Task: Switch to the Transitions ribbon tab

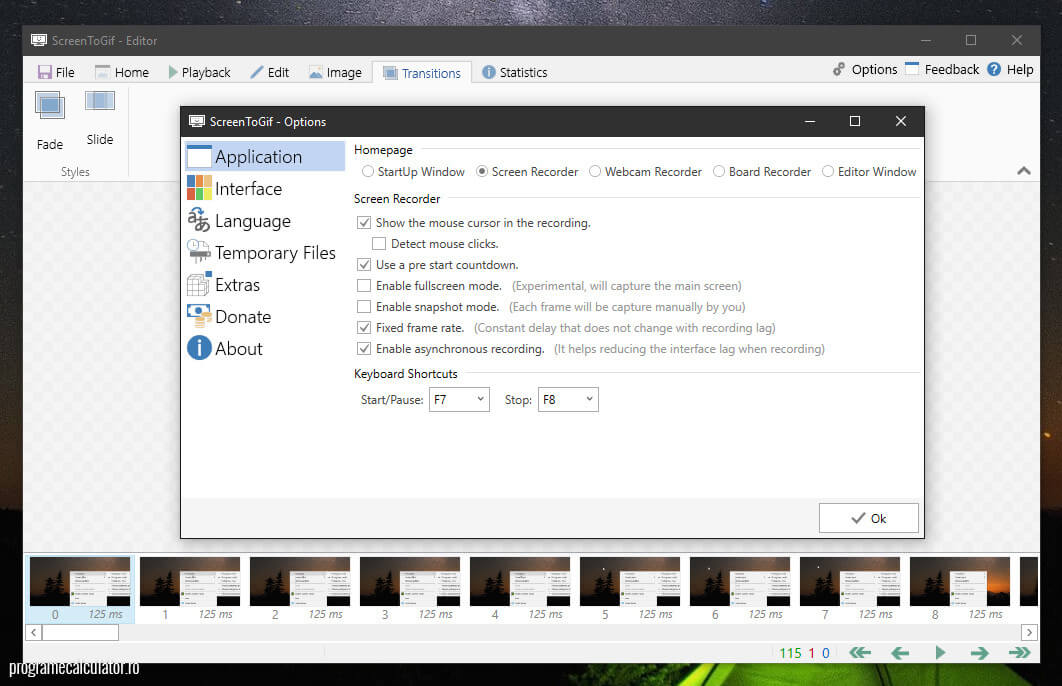Action: 421,72
